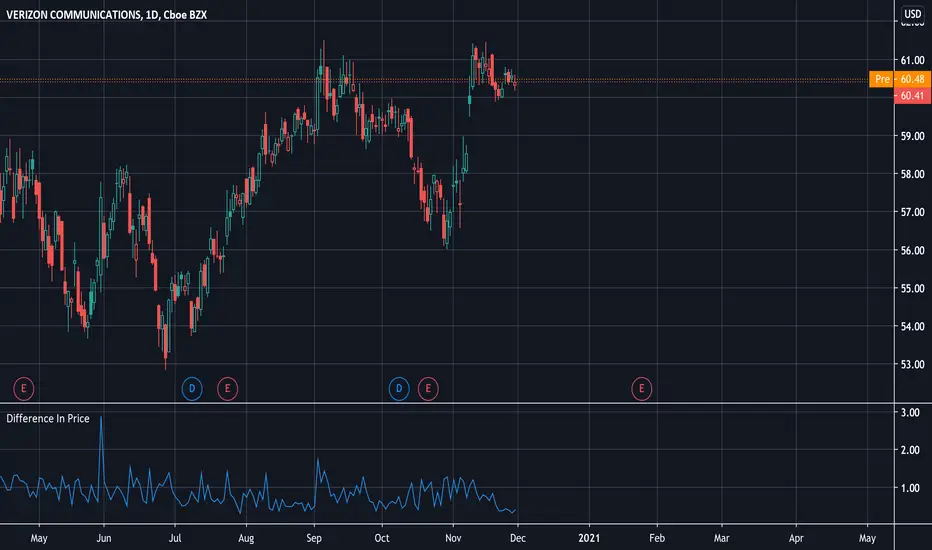
Task: Click the May earnings E marker
Action: point(24,389)
